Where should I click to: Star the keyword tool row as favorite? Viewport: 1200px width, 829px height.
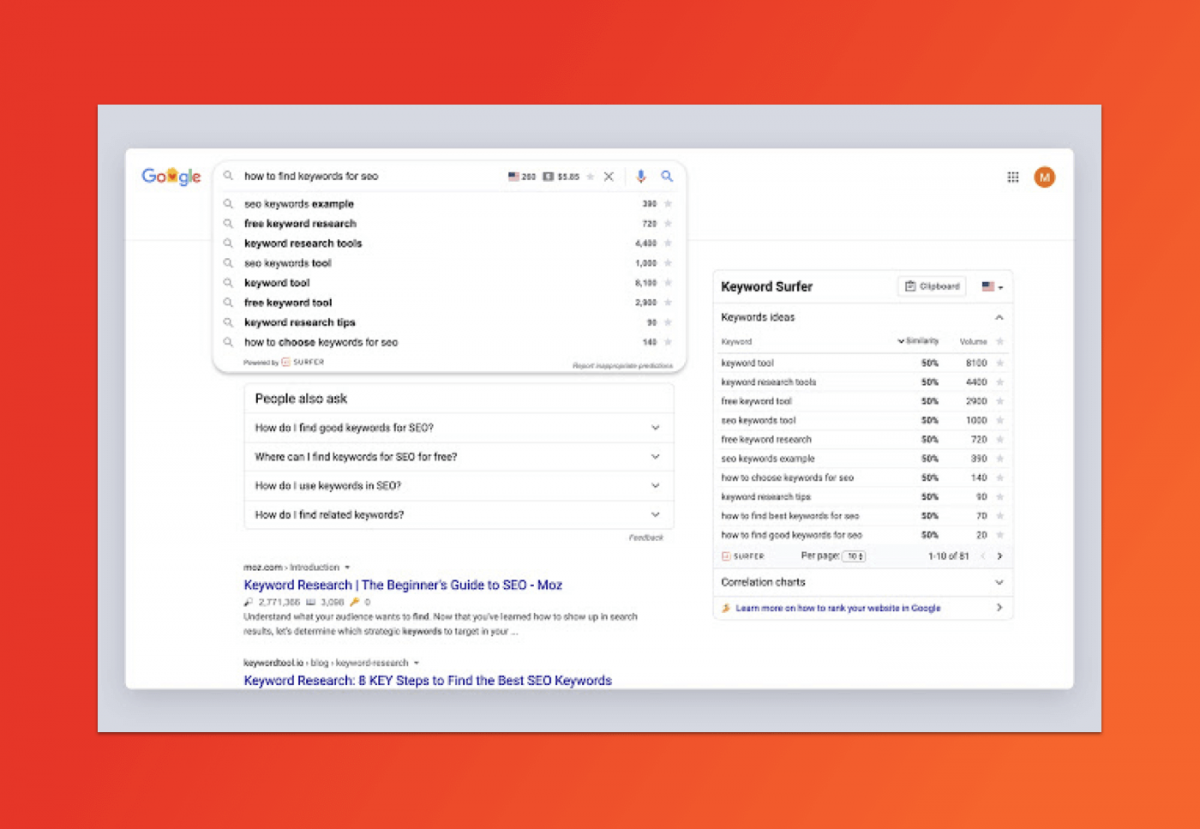[1000, 362]
